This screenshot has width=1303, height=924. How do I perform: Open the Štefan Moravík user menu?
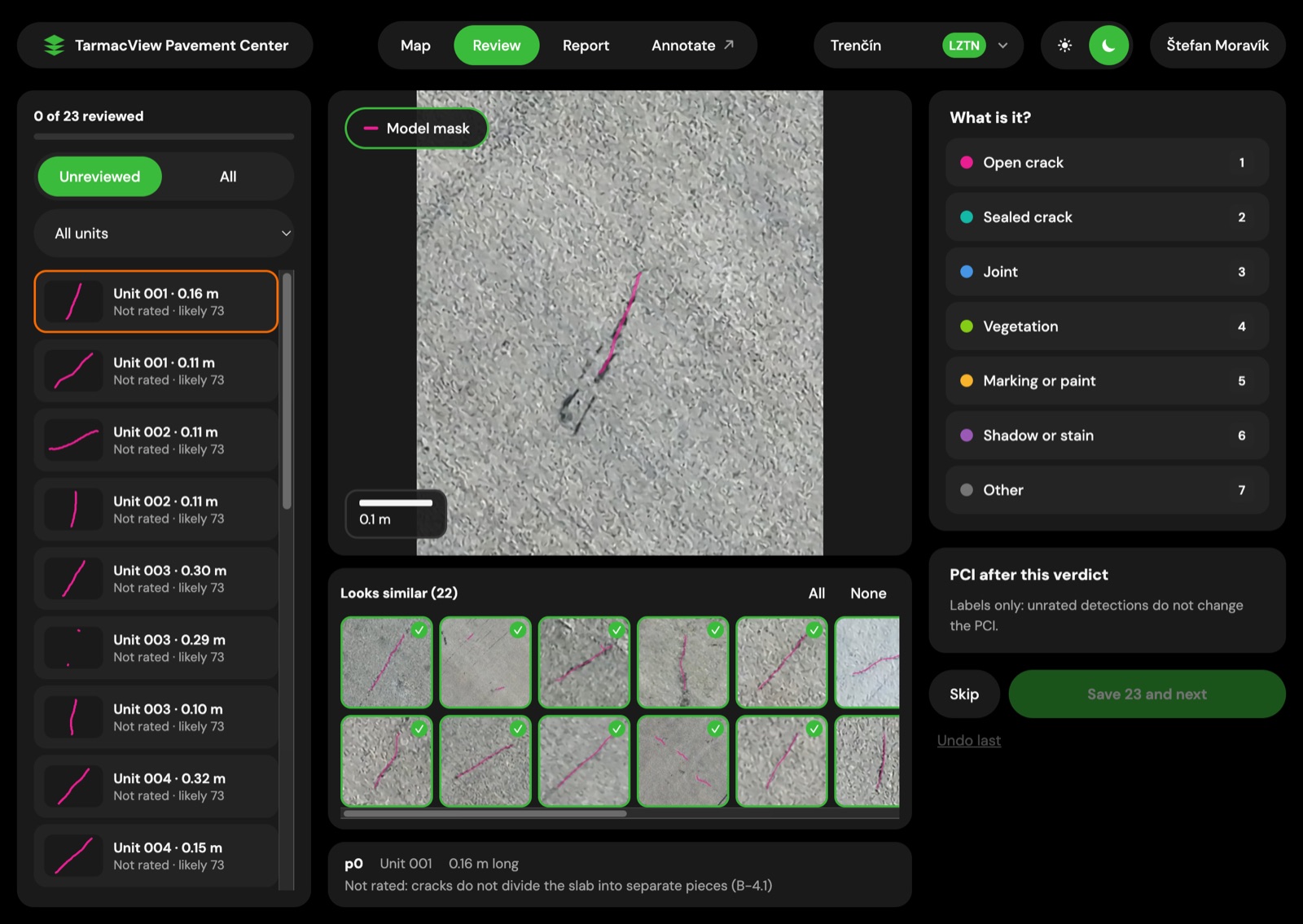[x=1217, y=46]
